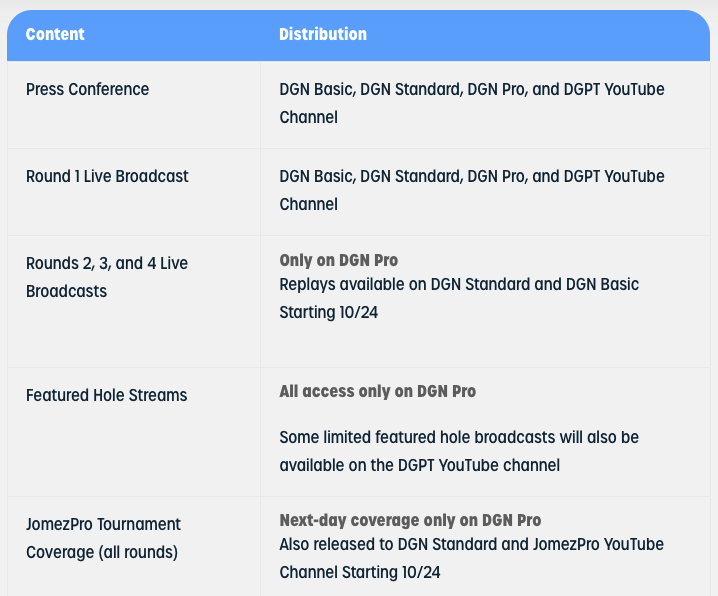This screenshot has width=718, height=596.
Task: Click "DGN Basic" in the Press Conference row
Action: pos(315,89)
